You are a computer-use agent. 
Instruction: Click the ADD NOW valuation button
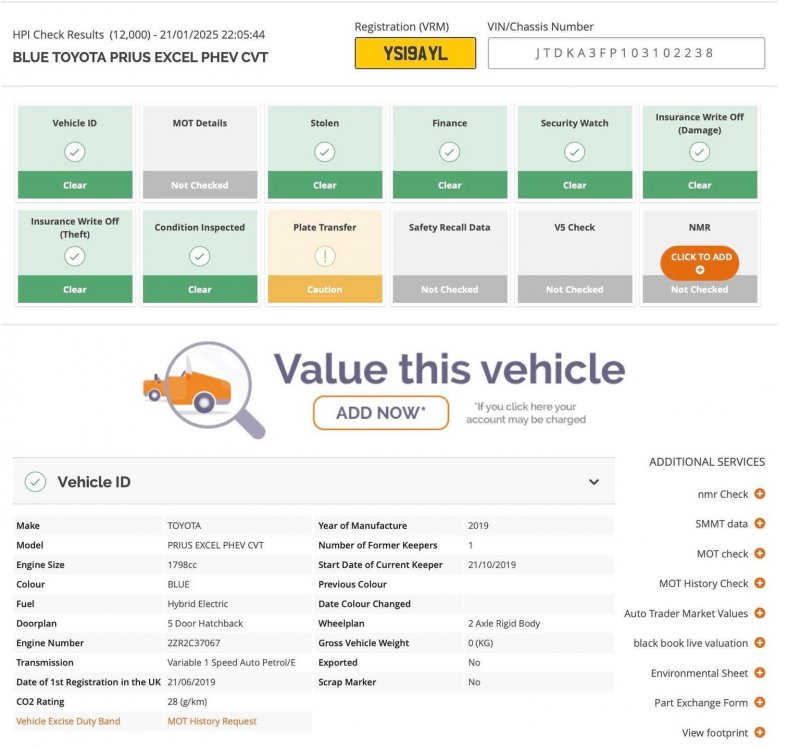coord(381,413)
